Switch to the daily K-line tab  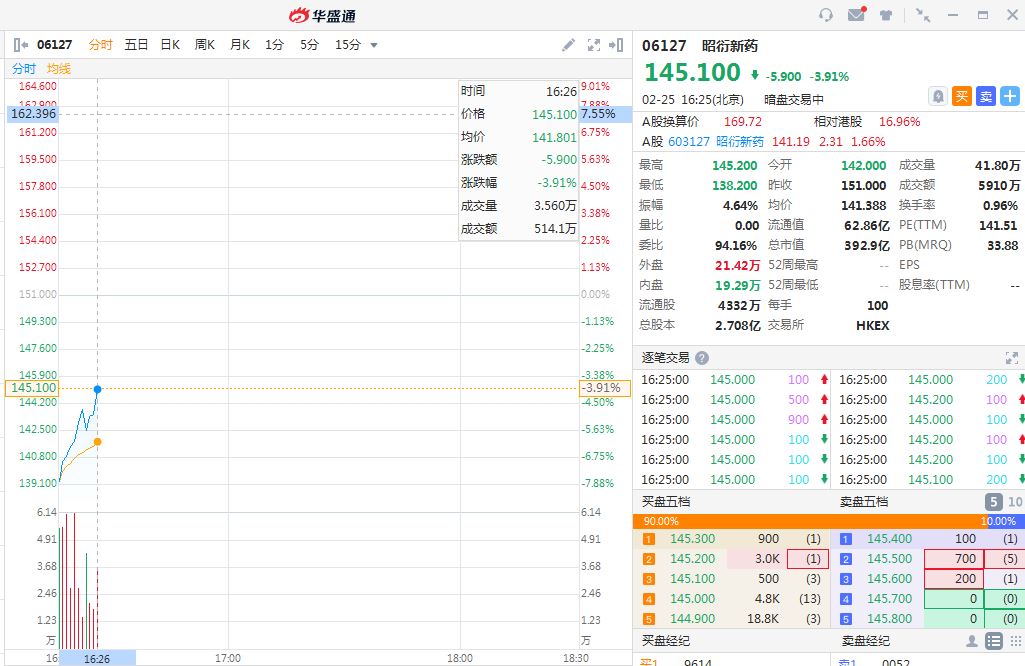click(170, 45)
